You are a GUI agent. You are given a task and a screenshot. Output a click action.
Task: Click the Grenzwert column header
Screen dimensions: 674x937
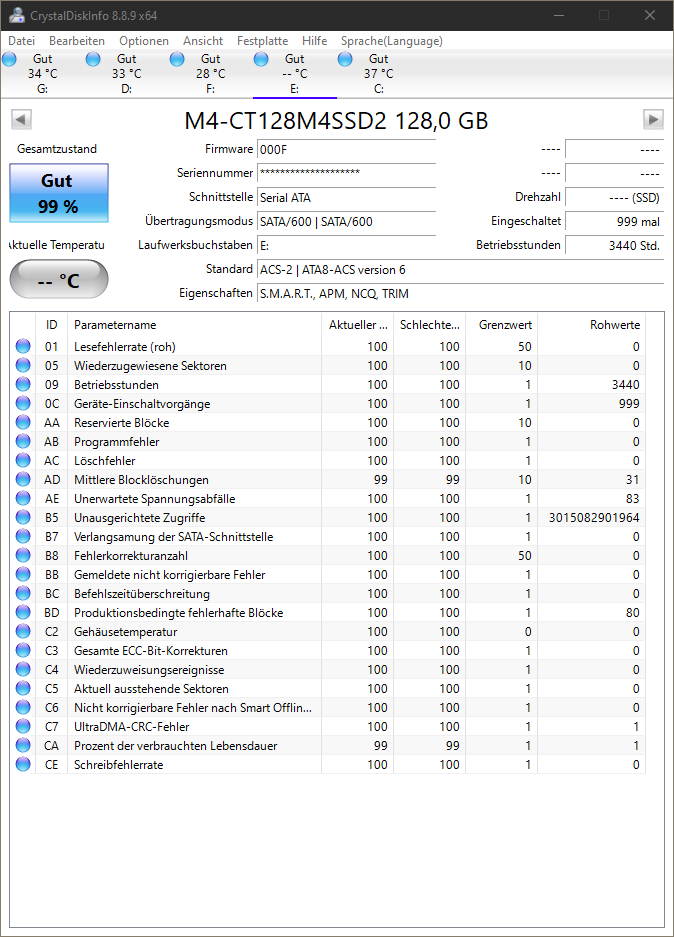501,324
